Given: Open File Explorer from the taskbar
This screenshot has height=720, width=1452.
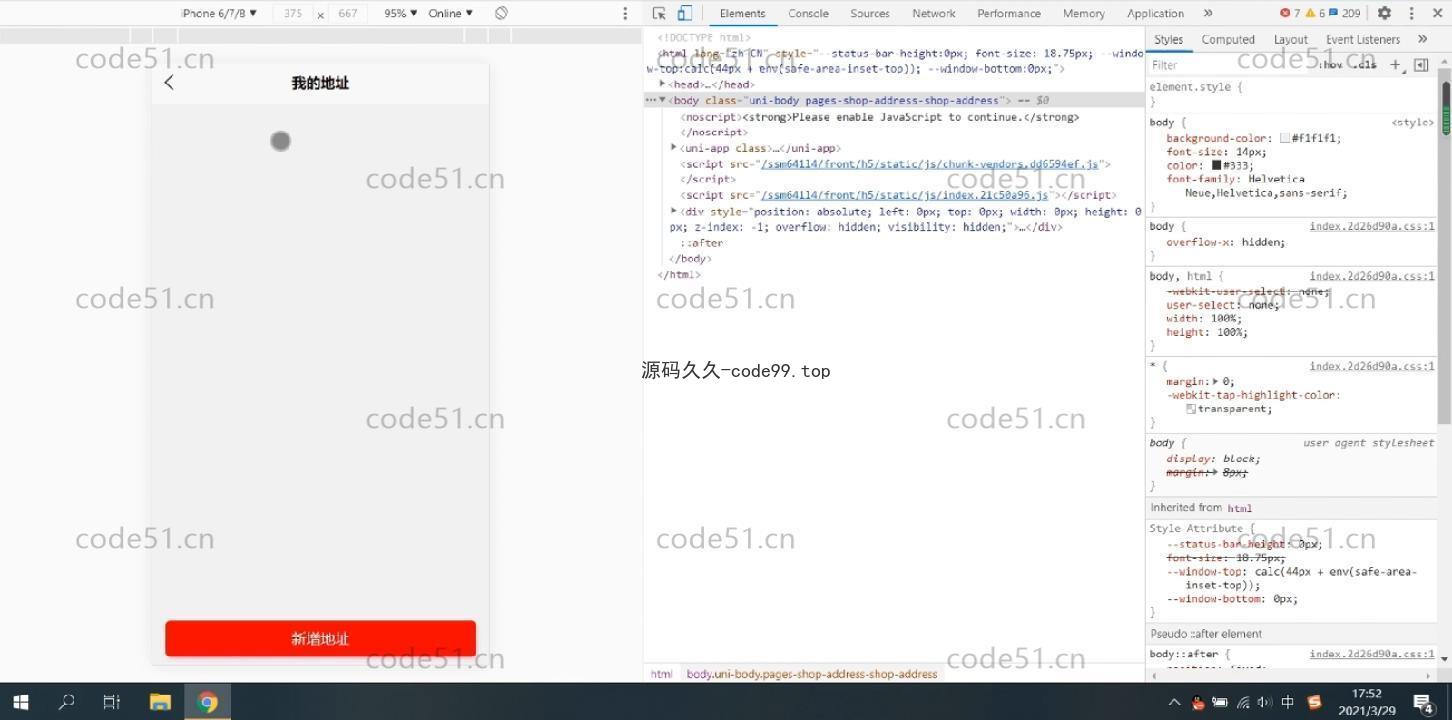Looking at the screenshot, I should click(x=160, y=702).
